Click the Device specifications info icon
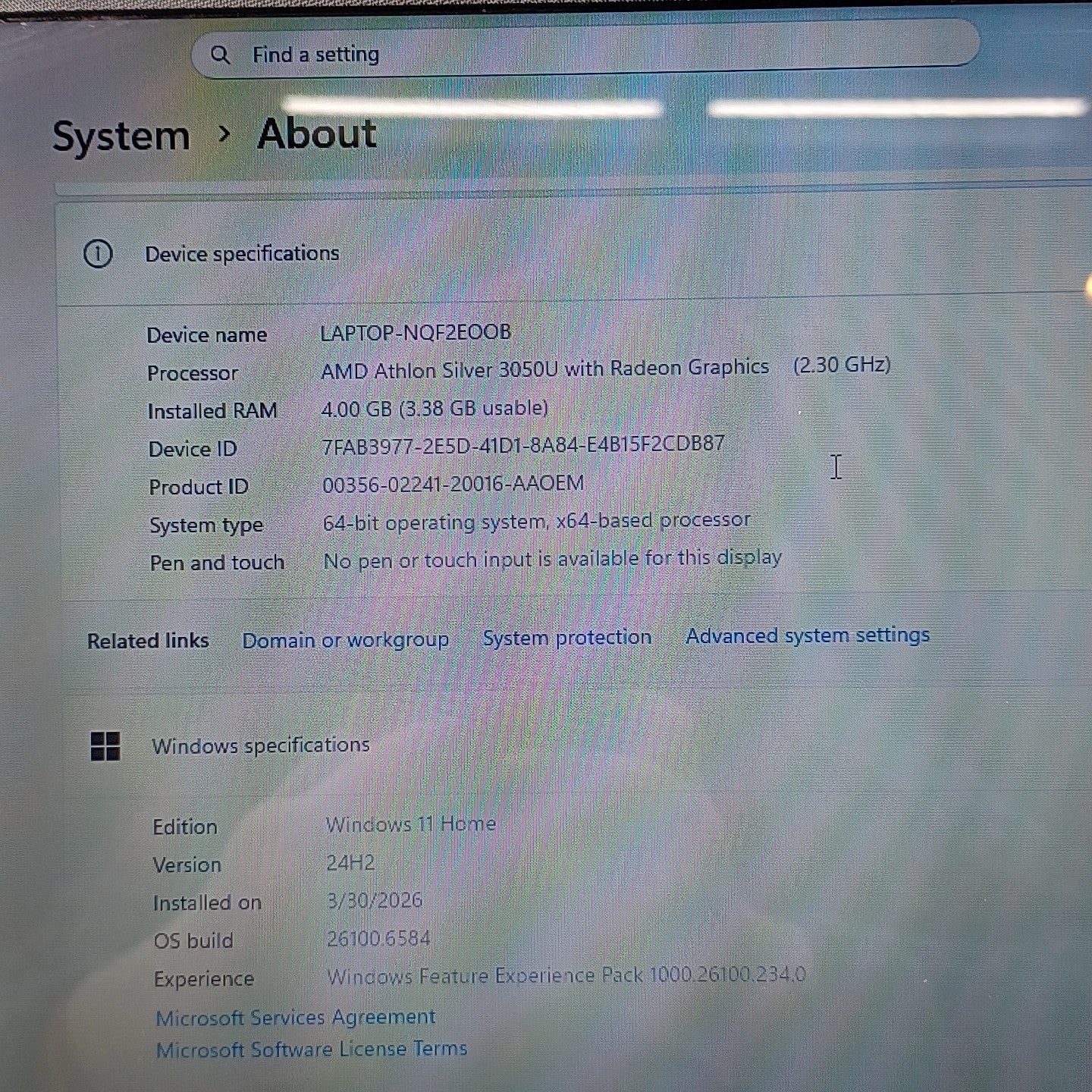Screen dimensions: 1092x1092 [98, 254]
